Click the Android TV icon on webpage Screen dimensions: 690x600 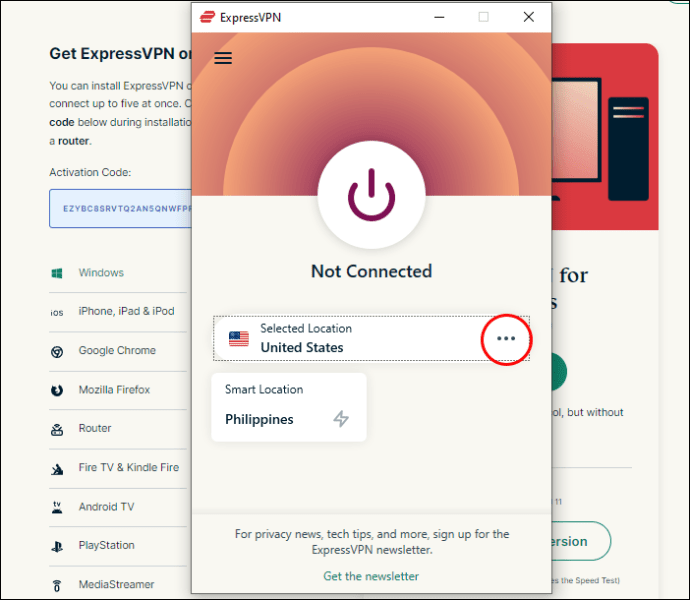(57, 508)
